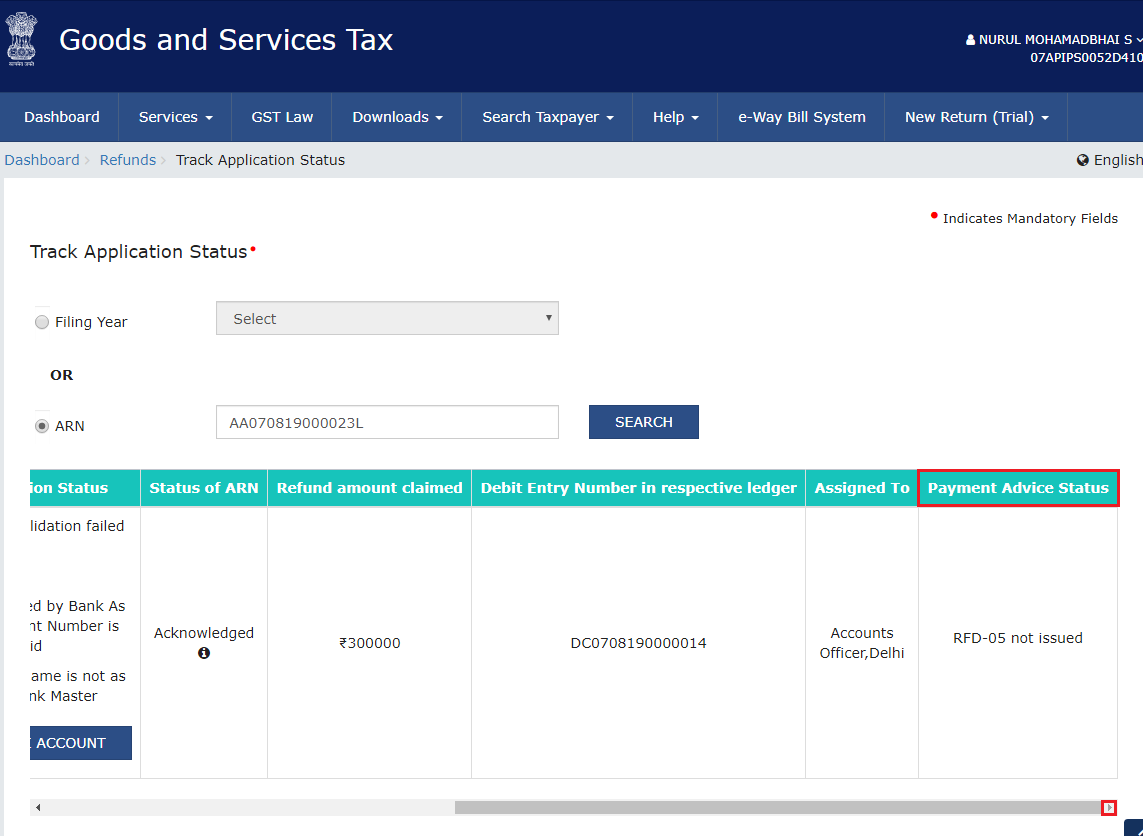Expand the Downloads menu

tap(397, 117)
